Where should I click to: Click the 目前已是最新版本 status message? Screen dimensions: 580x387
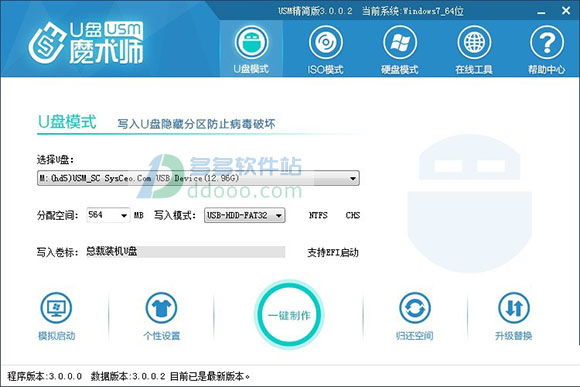tap(210, 376)
